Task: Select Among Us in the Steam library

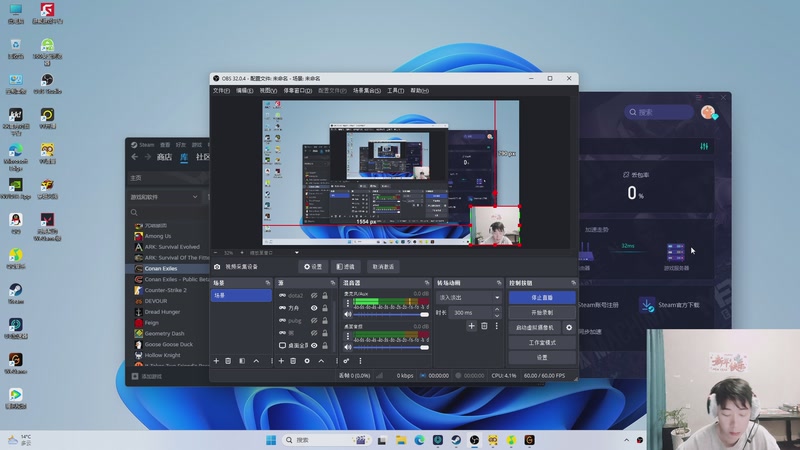Action: (x=158, y=236)
